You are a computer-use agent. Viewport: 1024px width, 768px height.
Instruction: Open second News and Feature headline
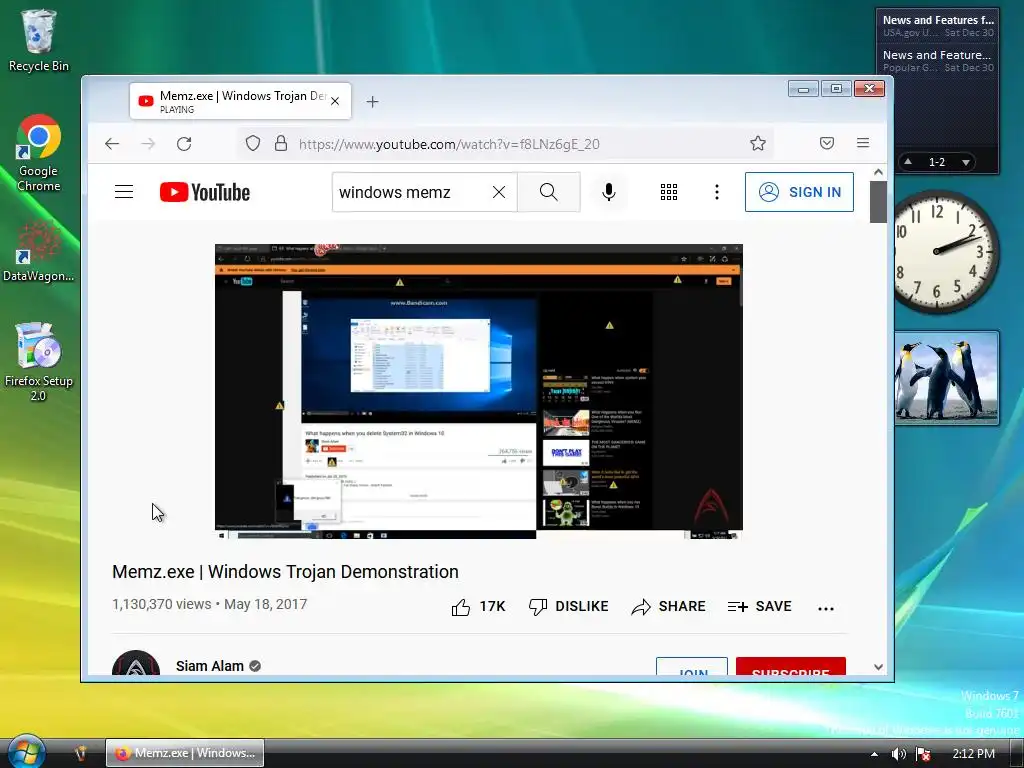pos(938,61)
